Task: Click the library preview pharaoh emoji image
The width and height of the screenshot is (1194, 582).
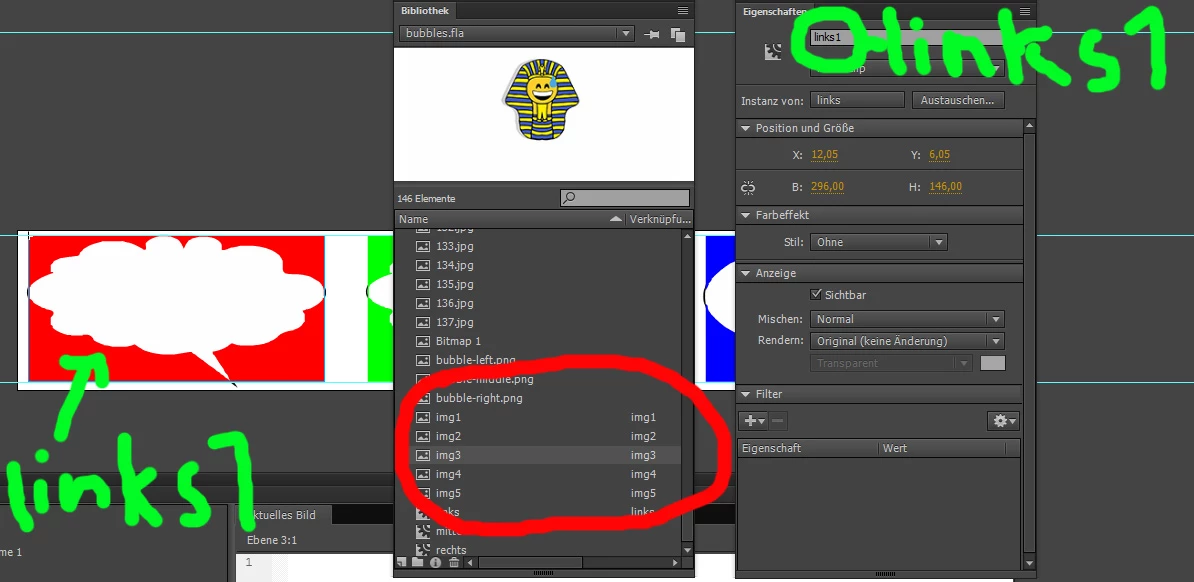Action: pos(540,101)
